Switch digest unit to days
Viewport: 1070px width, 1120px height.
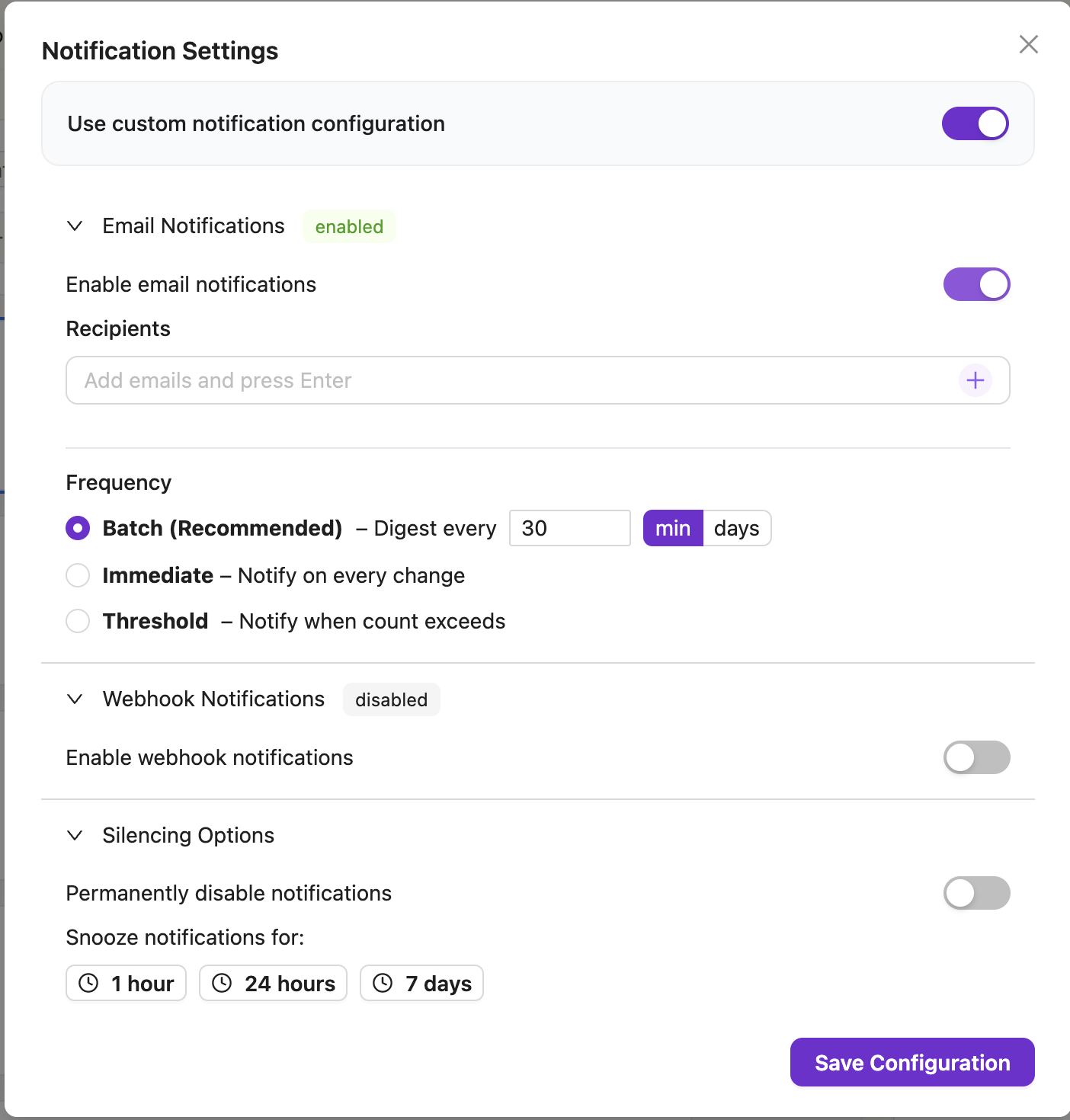tap(737, 528)
